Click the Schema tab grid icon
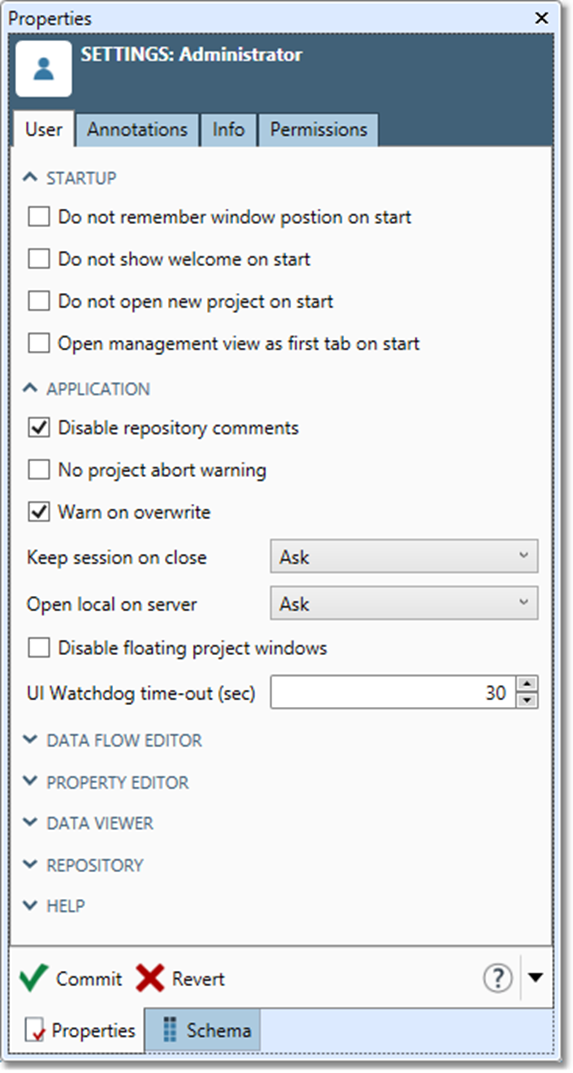Screen dimensions: 573x1073 pyautogui.click(x=170, y=1030)
